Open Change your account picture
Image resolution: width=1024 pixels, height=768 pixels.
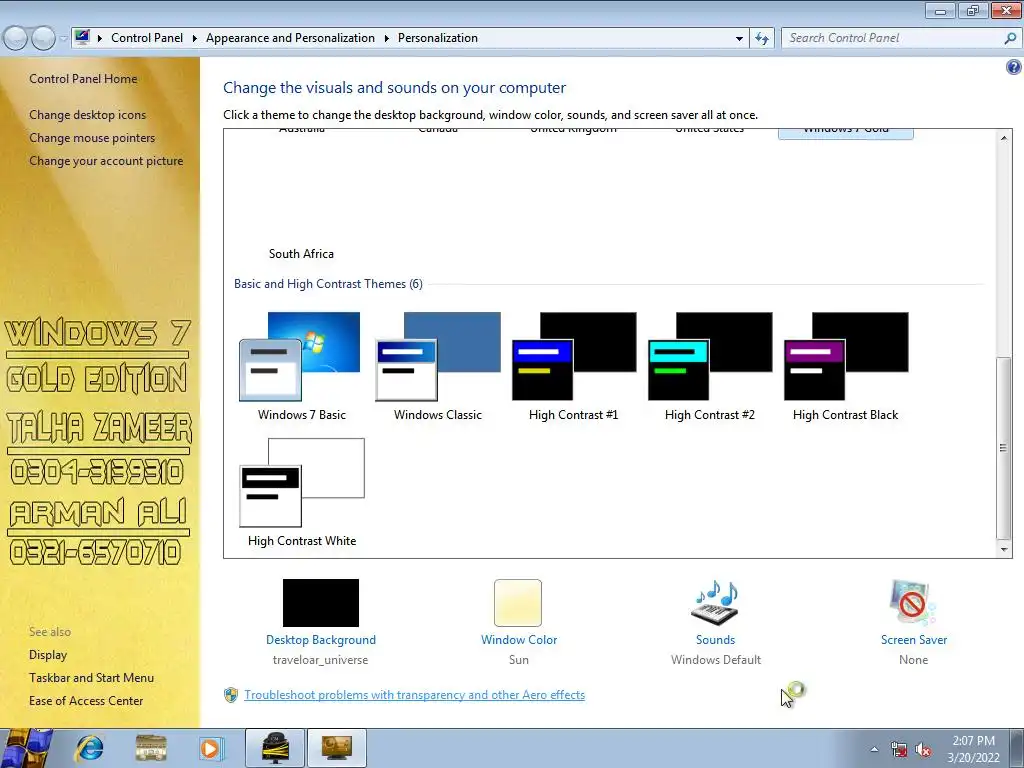click(x=106, y=161)
